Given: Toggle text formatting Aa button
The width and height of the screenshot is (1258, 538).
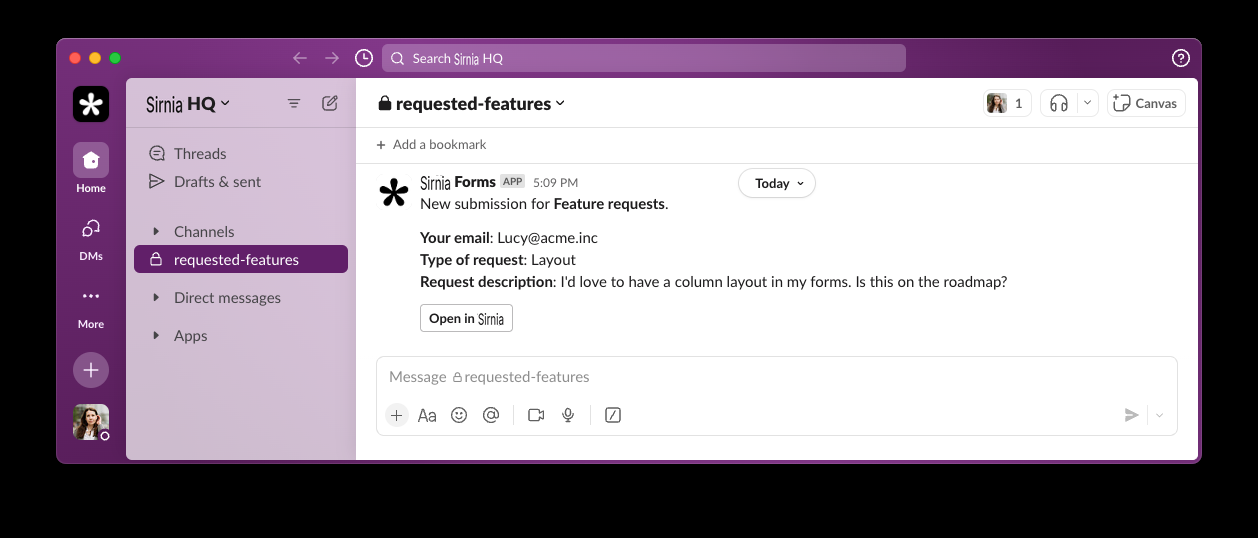Looking at the screenshot, I should click(x=427, y=415).
